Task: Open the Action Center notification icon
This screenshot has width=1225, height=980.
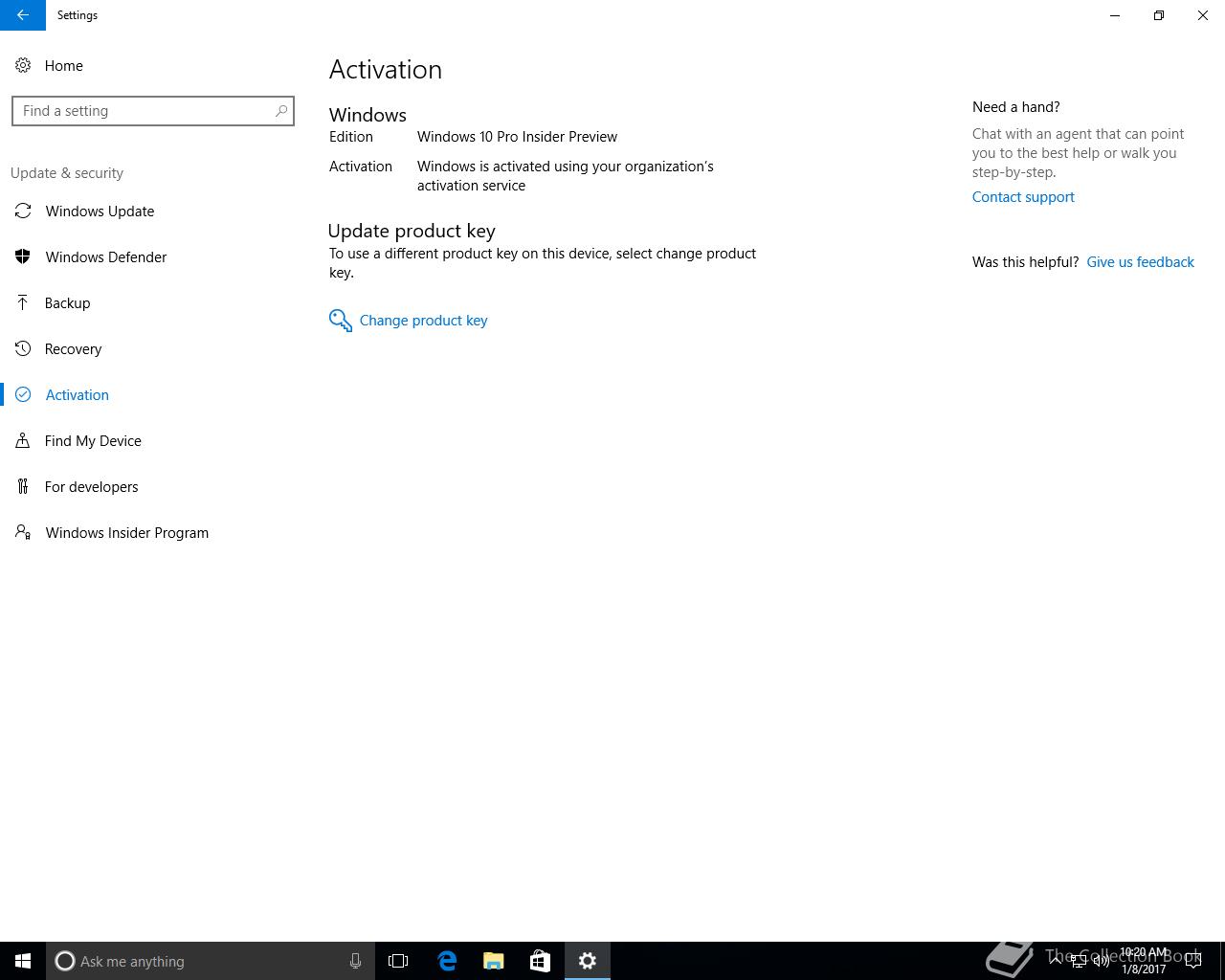Action: tap(1193, 961)
